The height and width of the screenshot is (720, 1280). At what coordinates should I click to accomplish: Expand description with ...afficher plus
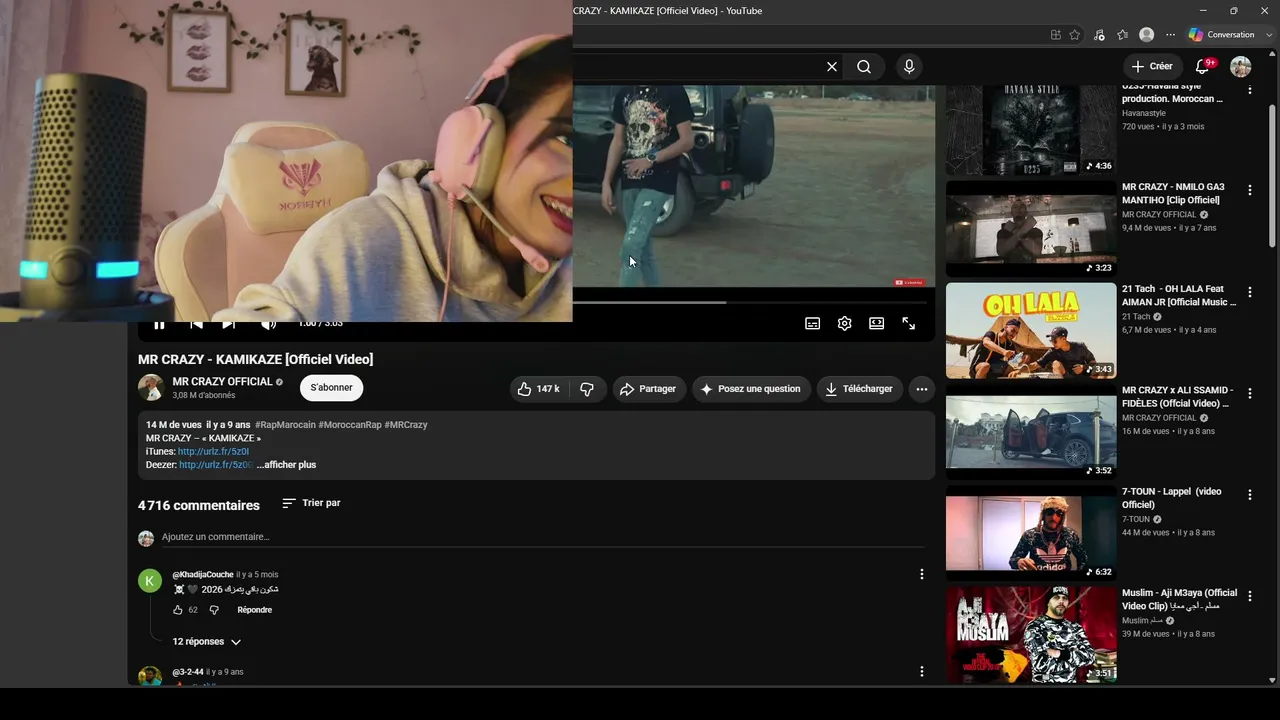pos(286,465)
